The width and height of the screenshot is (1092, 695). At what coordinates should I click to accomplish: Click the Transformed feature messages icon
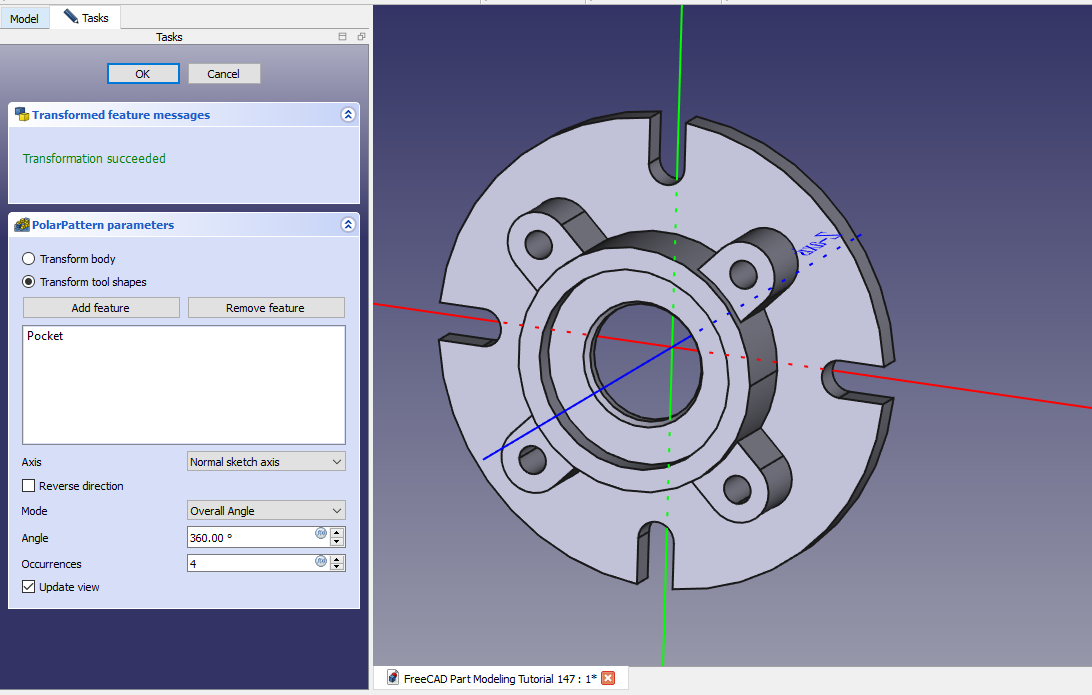21,115
